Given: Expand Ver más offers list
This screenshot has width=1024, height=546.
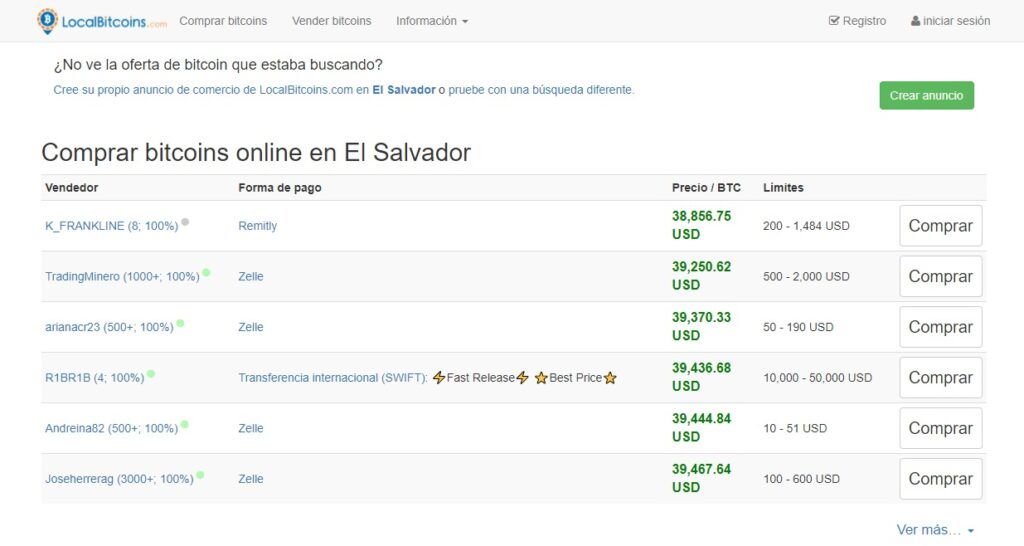Looking at the screenshot, I should pyautogui.click(x=935, y=530).
